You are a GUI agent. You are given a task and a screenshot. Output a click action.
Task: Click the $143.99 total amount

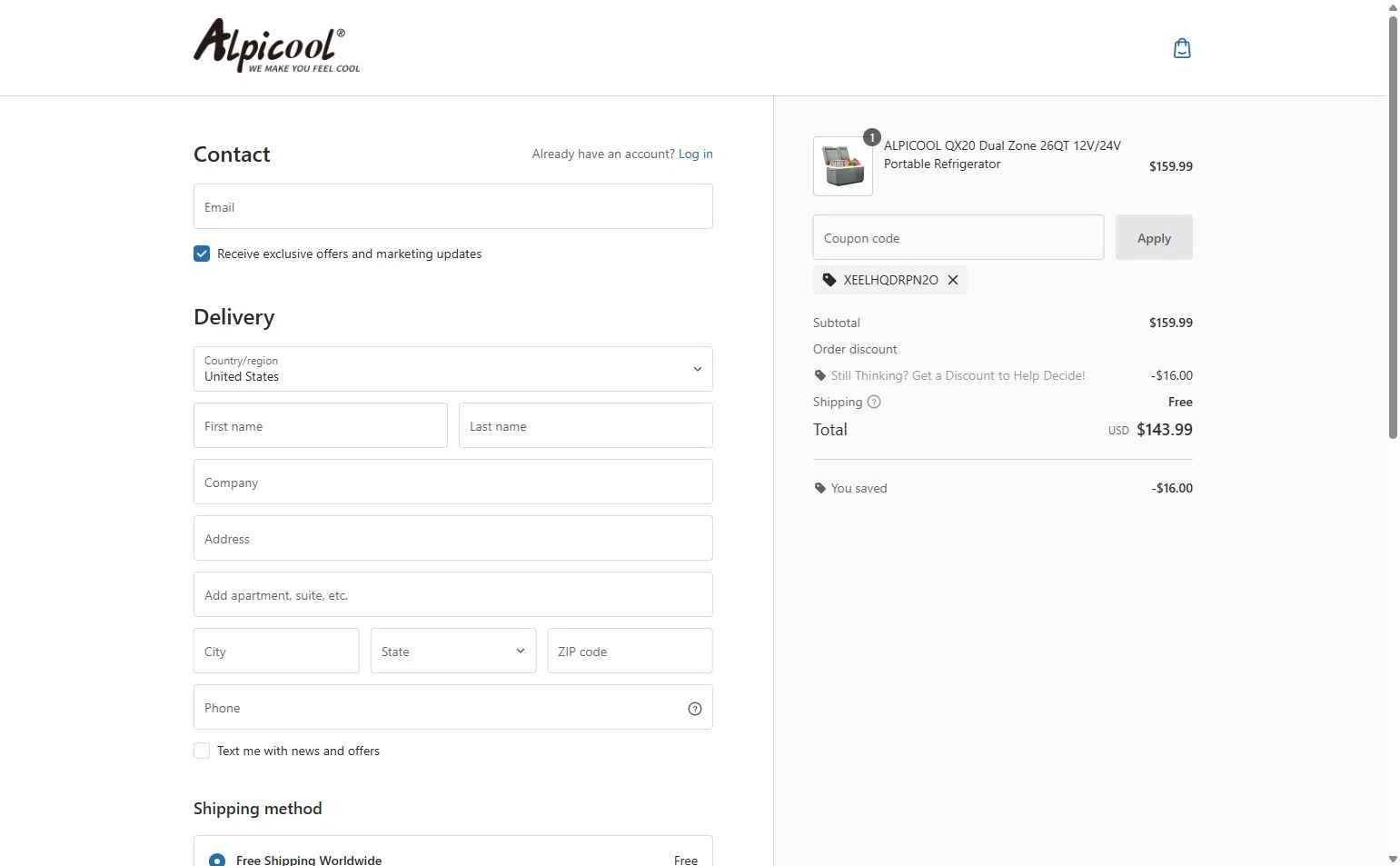coord(1165,430)
